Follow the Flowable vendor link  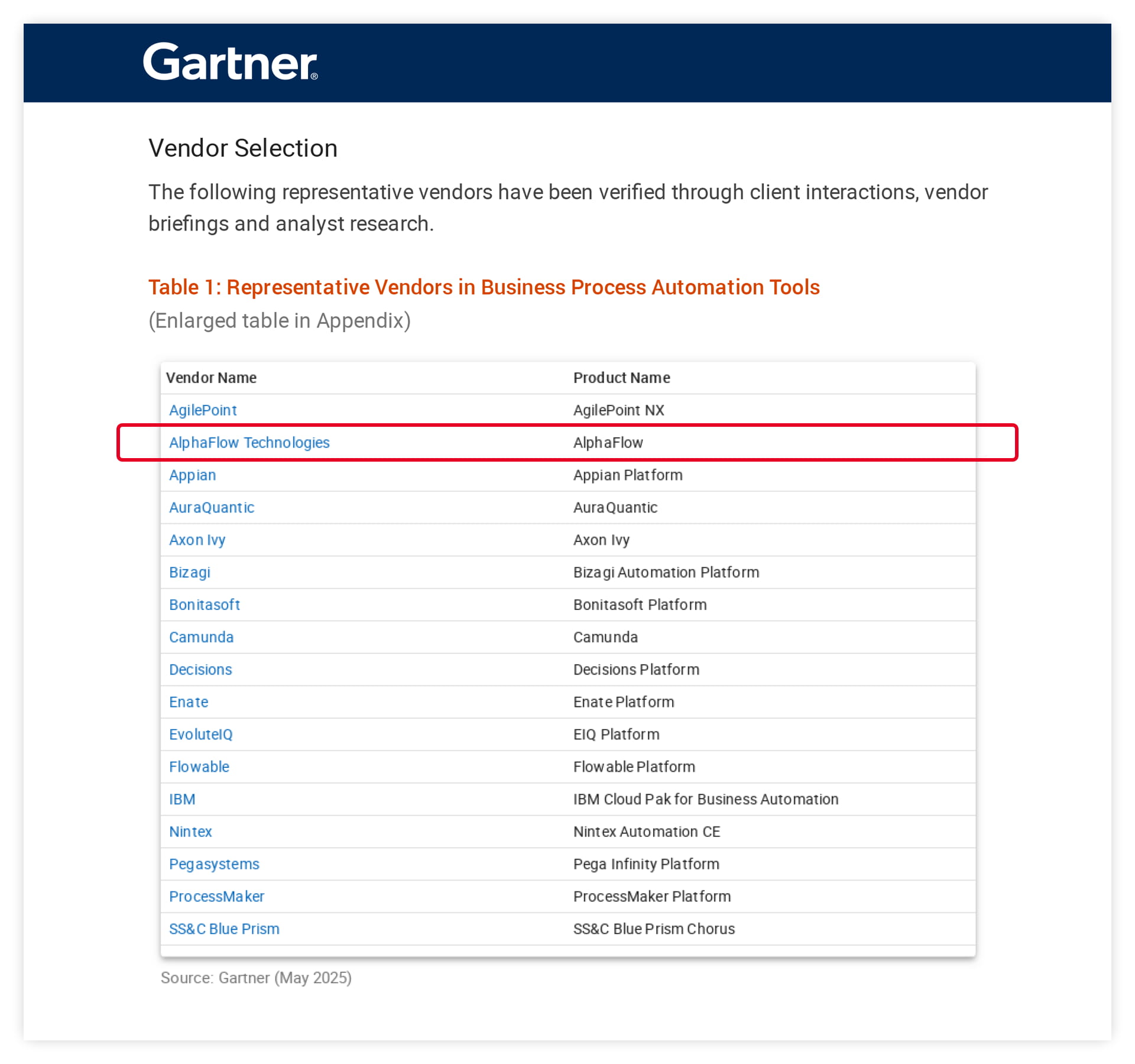tap(199, 767)
